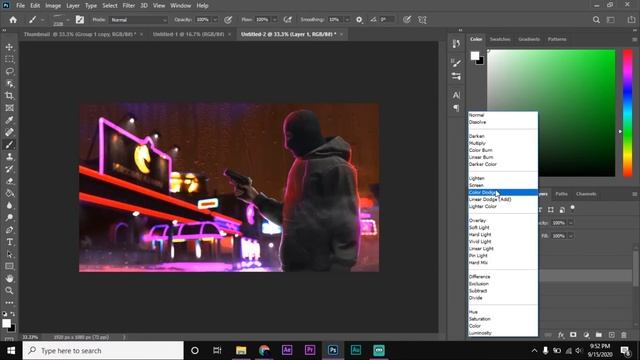
Task: Select the Crop tool
Action: (x=9, y=96)
